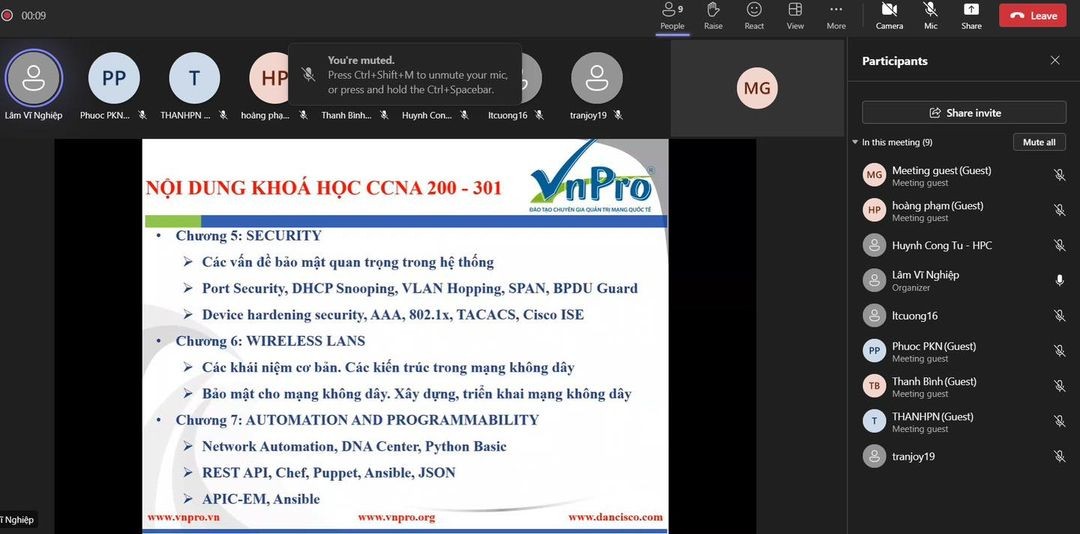
Task: Click muted mic icon beside Meeting guest
Action: coord(1059,175)
